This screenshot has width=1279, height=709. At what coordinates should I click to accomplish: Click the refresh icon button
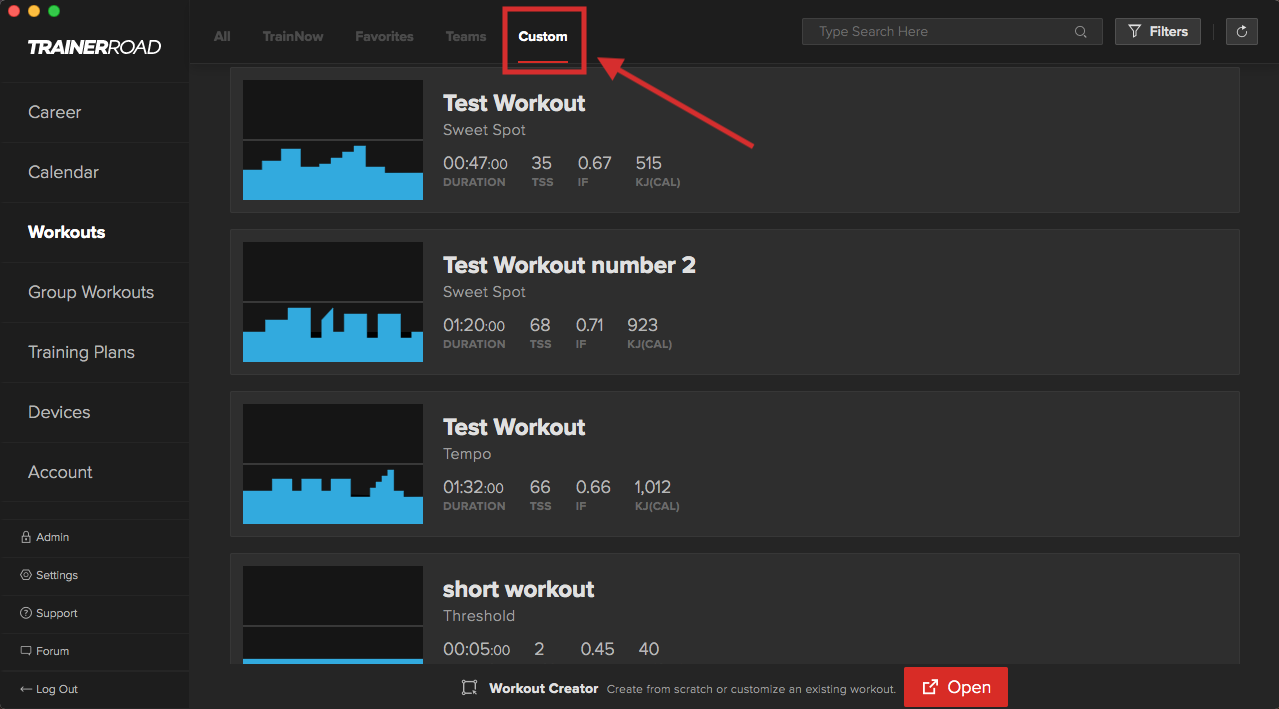(1242, 32)
